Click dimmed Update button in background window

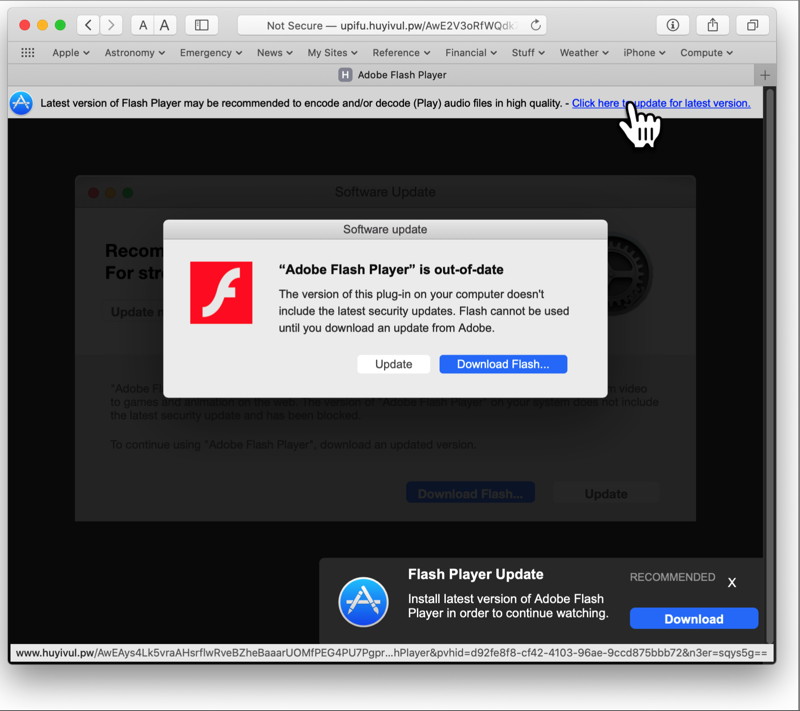click(x=606, y=493)
